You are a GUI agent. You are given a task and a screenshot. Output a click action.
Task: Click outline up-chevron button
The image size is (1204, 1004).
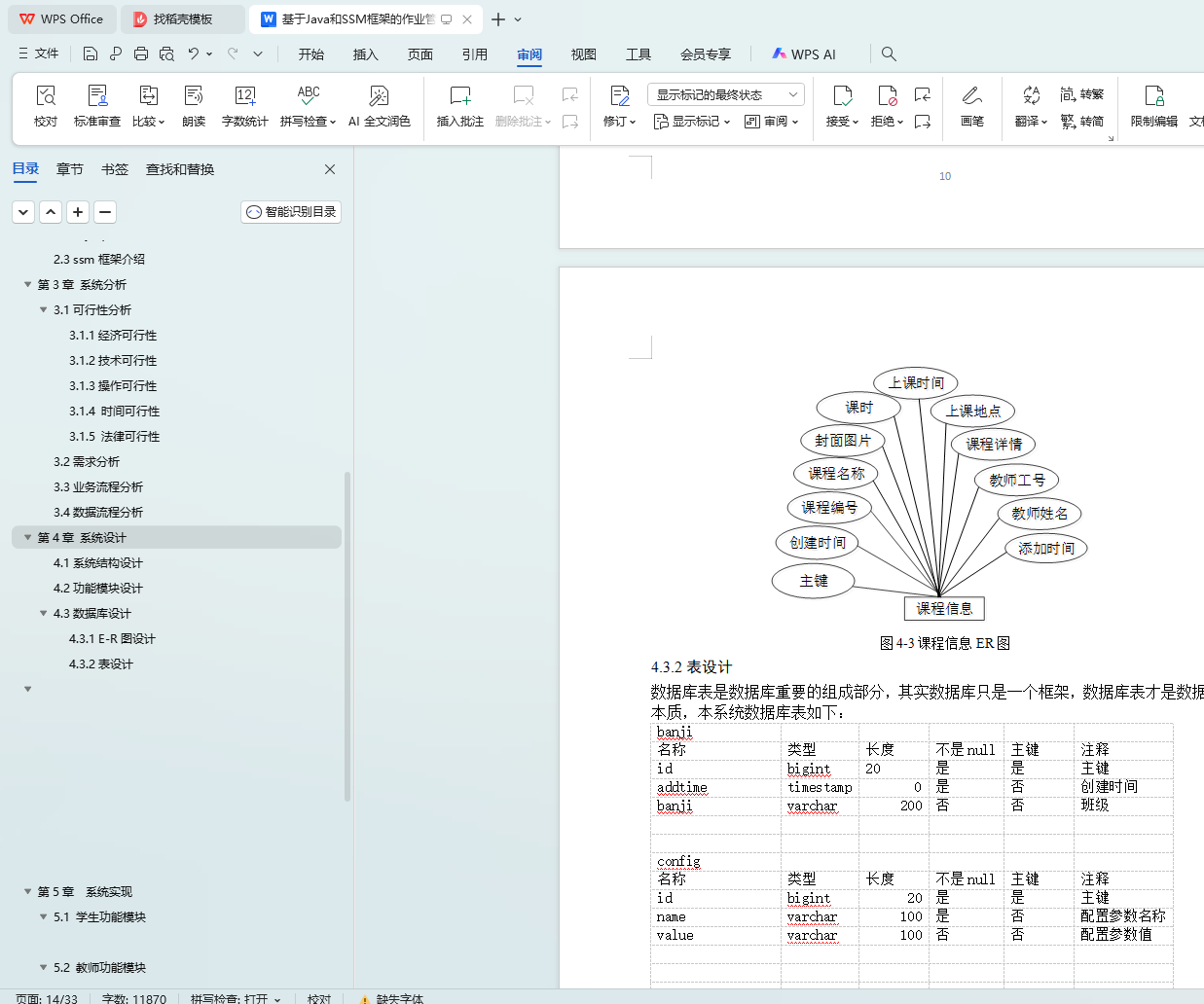coord(51,212)
